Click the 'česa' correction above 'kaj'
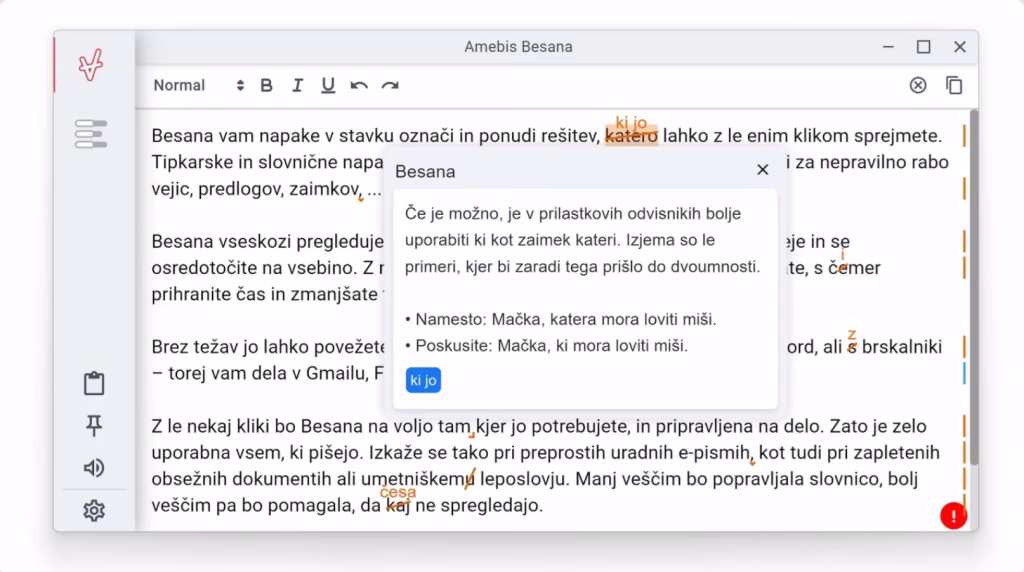The height and width of the screenshot is (572, 1024). click(x=397, y=491)
